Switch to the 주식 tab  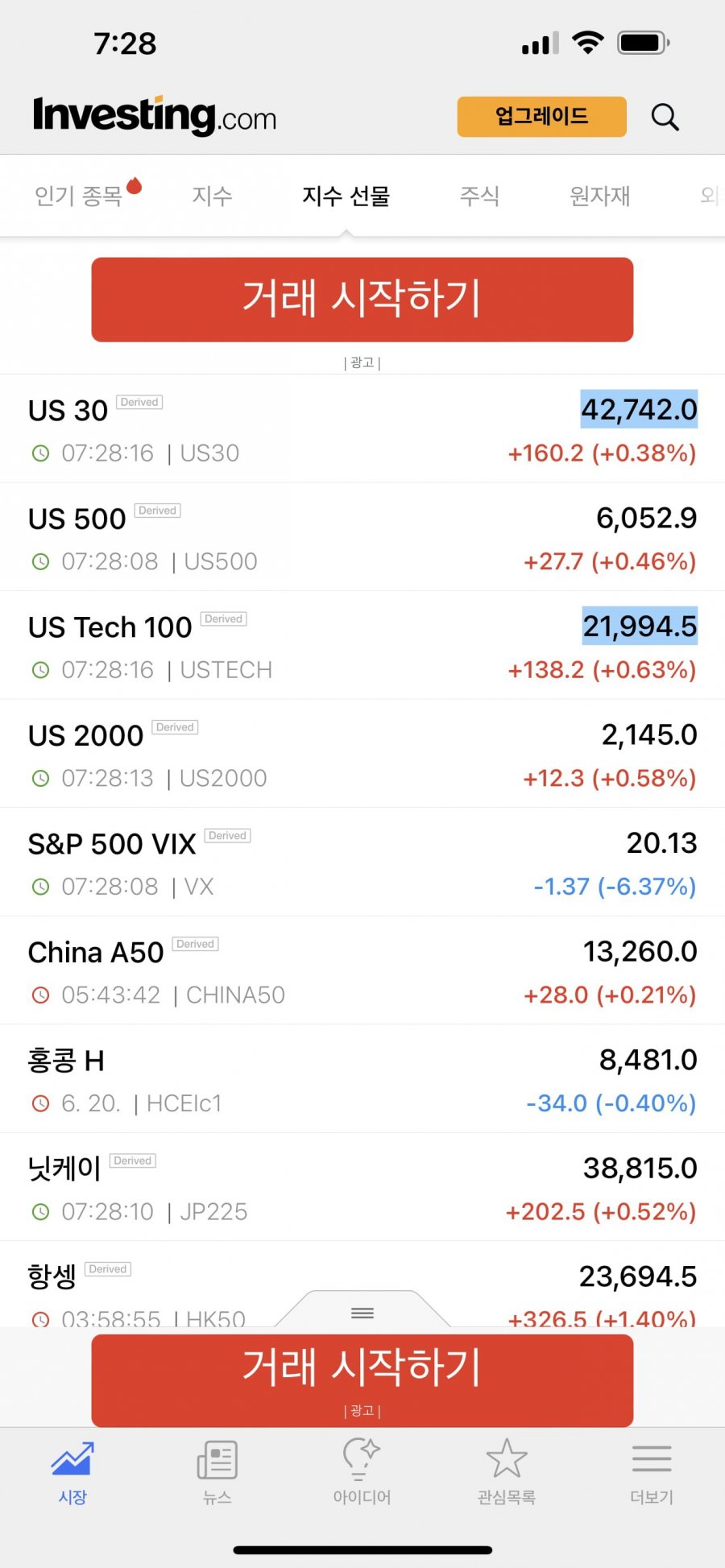coord(480,196)
